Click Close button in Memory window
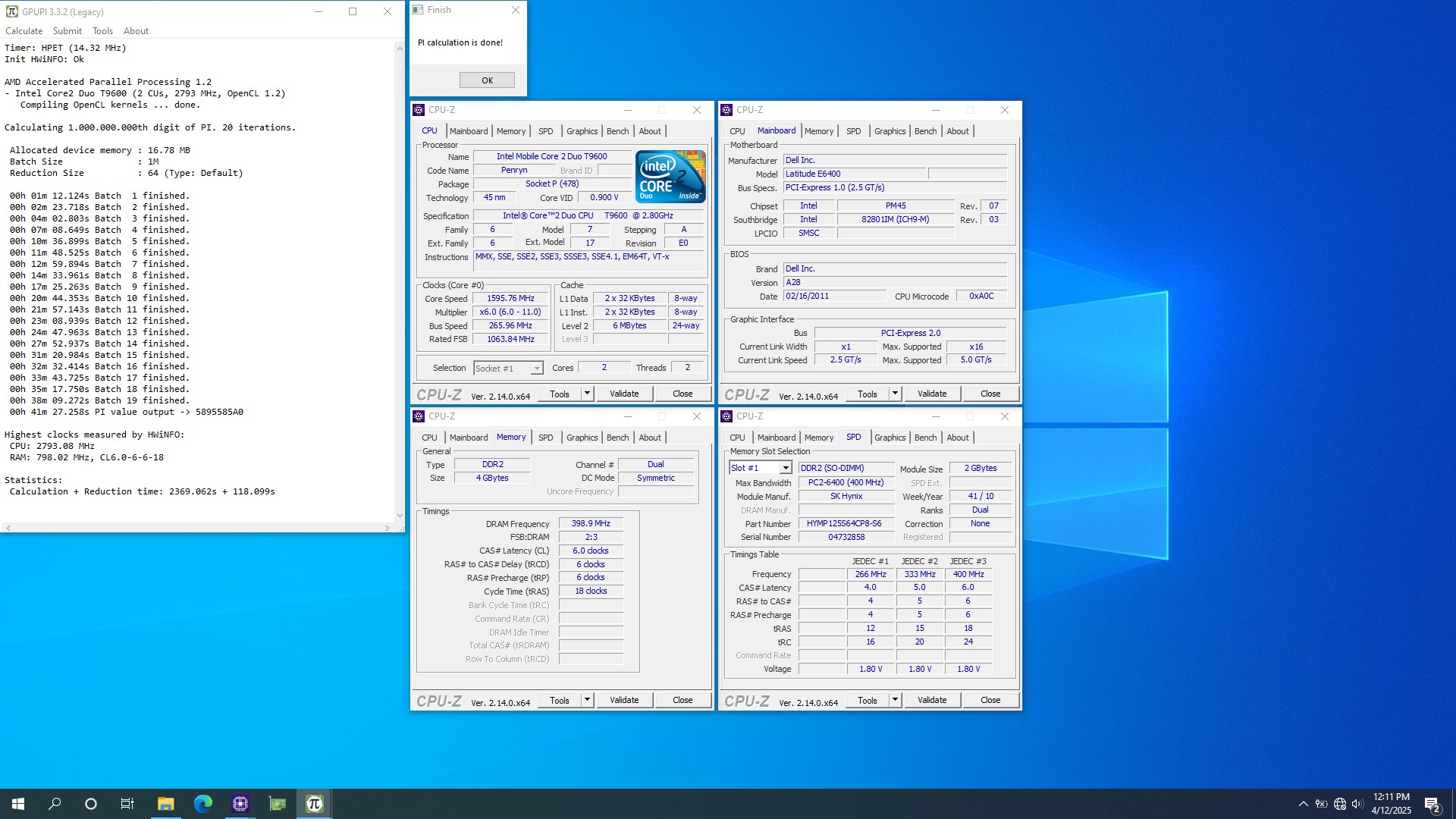Screen dimensions: 1456x819 click(682, 700)
